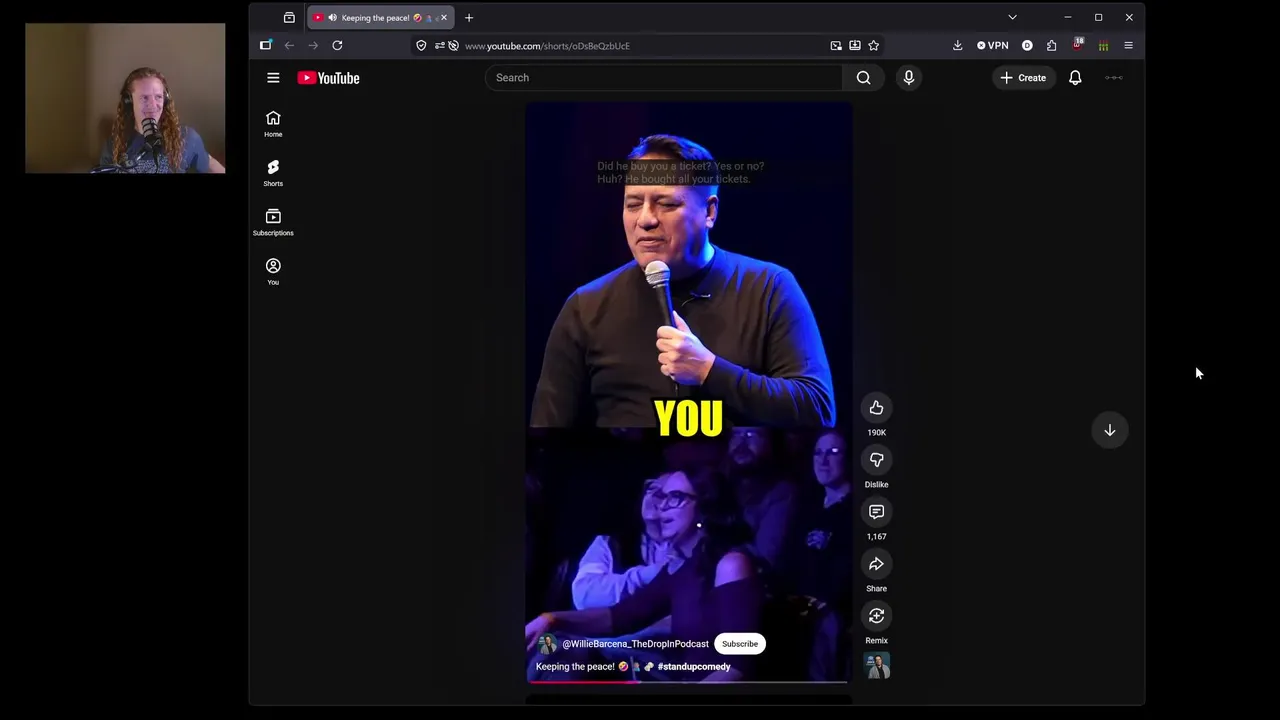
Task: Open the site permissions icon in address bar
Action: point(439,45)
